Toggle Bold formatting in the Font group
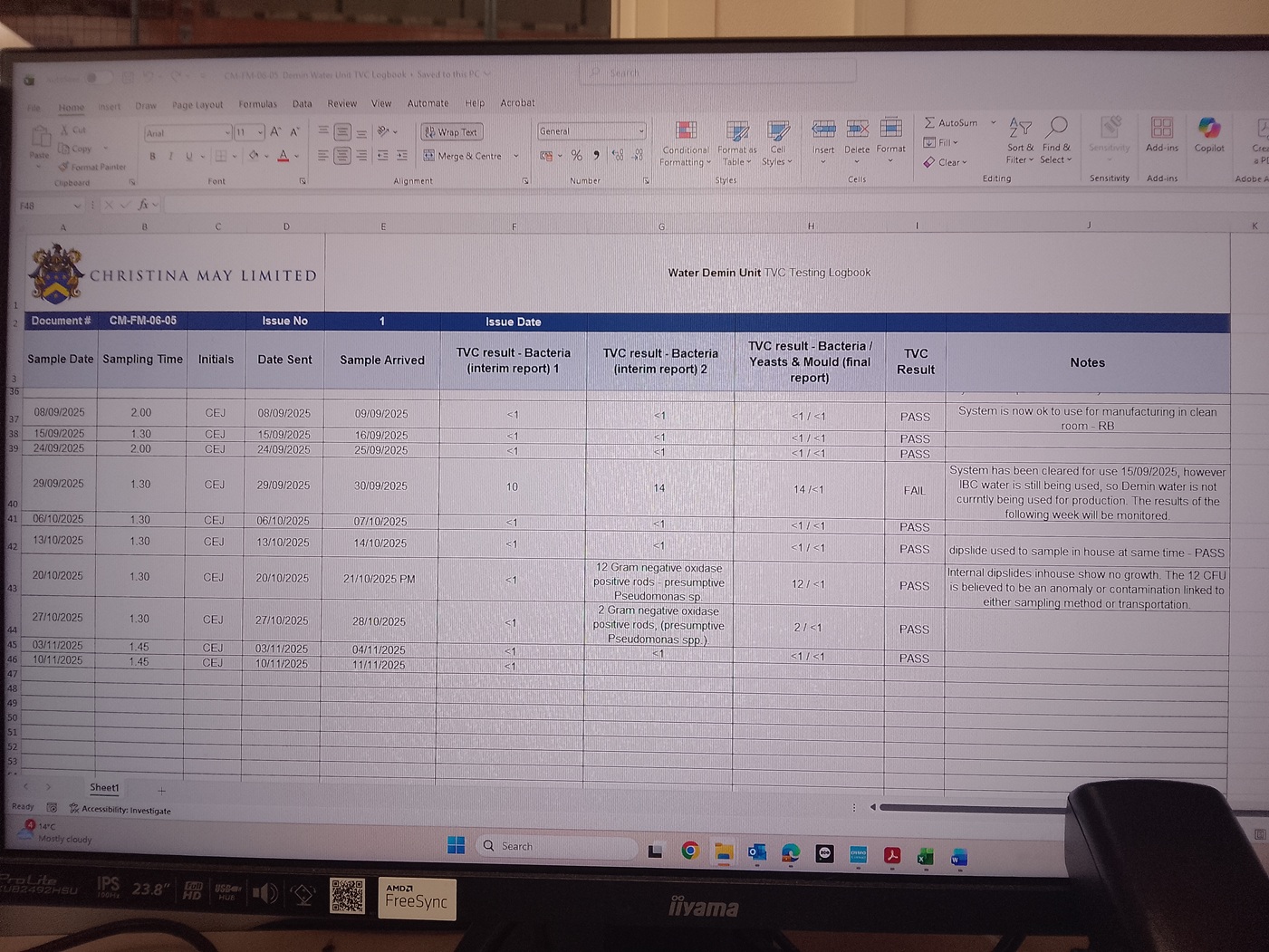The width and height of the screenshot is (1269, 952). [x=152, y=157]
